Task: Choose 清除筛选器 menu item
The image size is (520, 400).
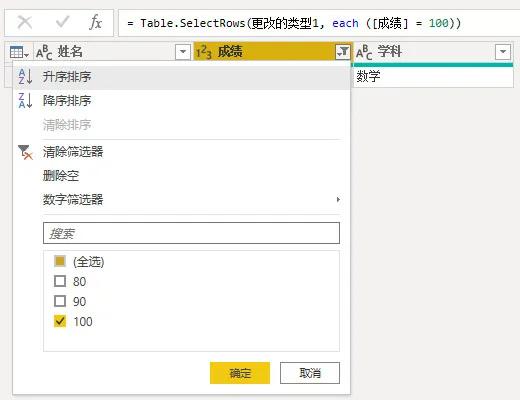Action: click(x=181, y=152)
